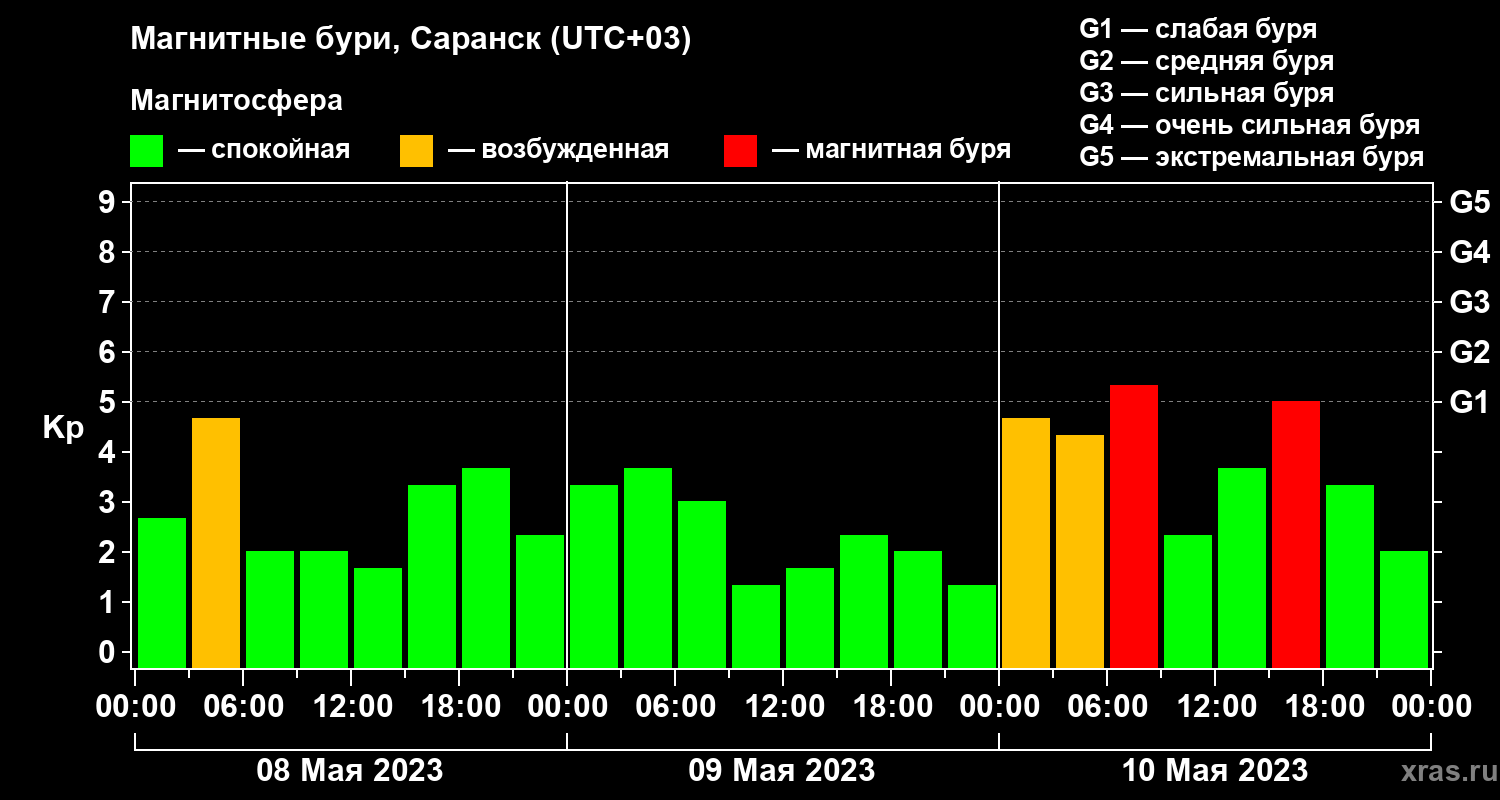Click the last green bar of 10 Мая
1500x800 pixels.
pyautogui.click(x=1404, y=609)
